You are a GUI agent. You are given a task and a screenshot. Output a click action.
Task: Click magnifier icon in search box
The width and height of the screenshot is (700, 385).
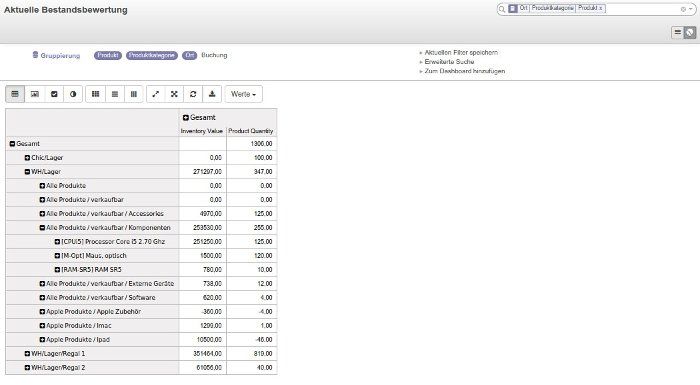point(502,9)
